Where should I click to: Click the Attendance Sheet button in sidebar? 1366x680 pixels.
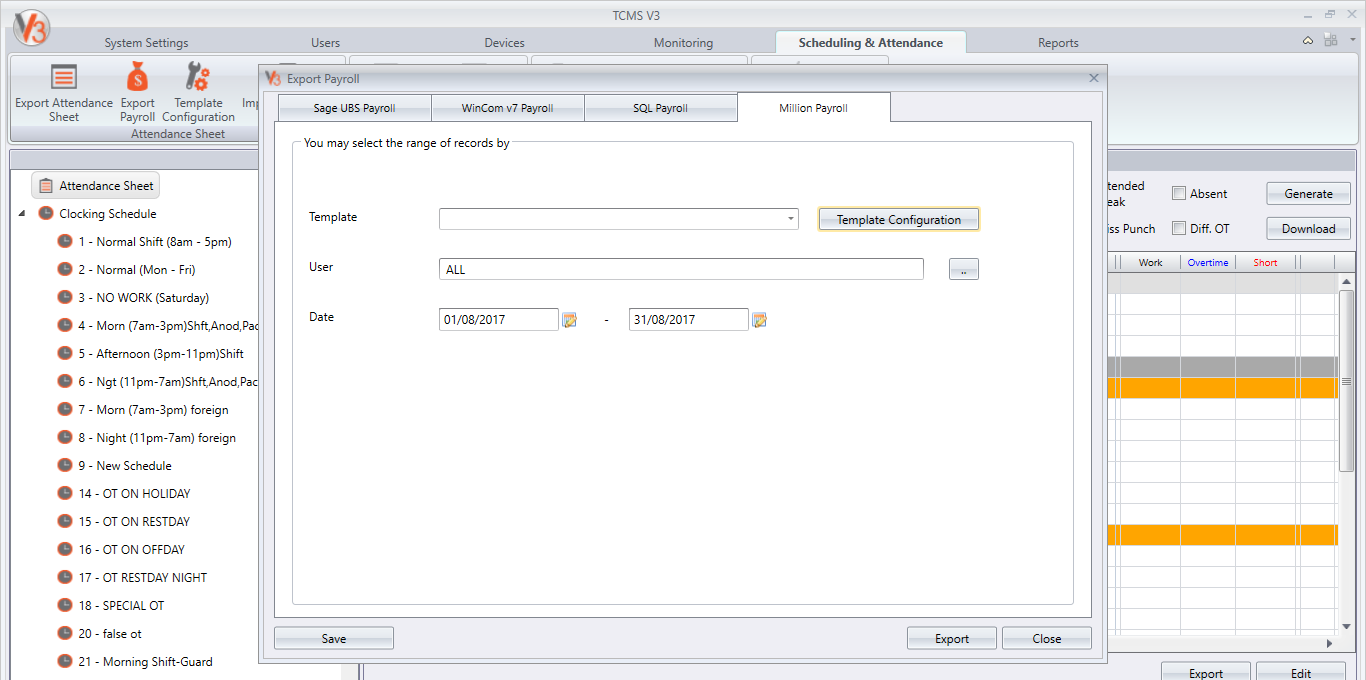tap(96, 186)
